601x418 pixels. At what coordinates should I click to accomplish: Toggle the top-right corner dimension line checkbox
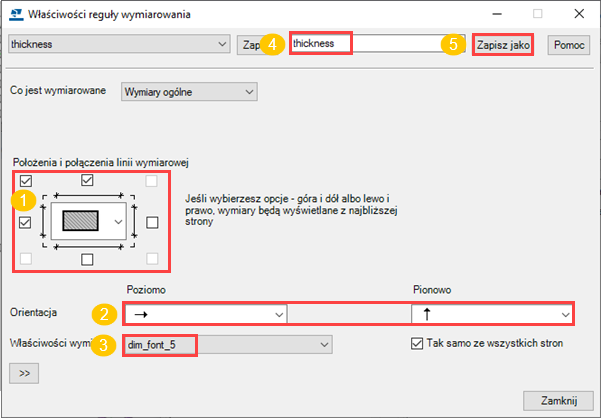[152, 181]
